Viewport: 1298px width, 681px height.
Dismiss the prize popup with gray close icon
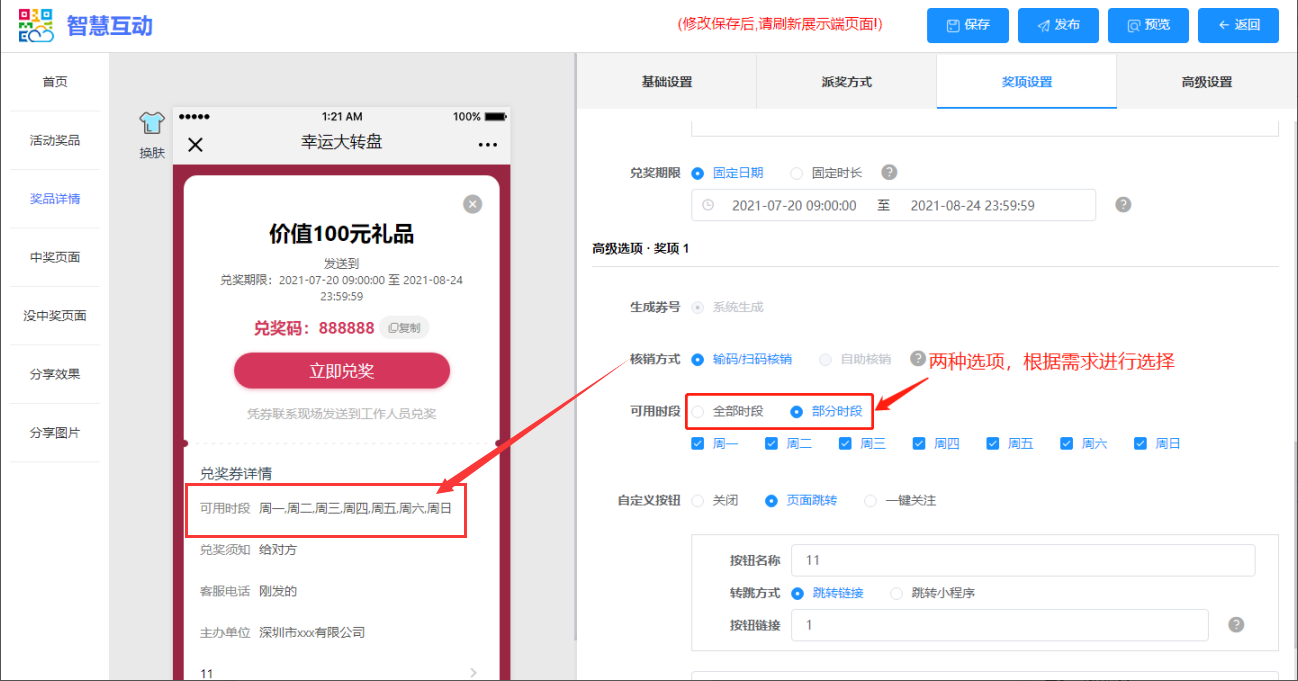click(x=473, y=204)
